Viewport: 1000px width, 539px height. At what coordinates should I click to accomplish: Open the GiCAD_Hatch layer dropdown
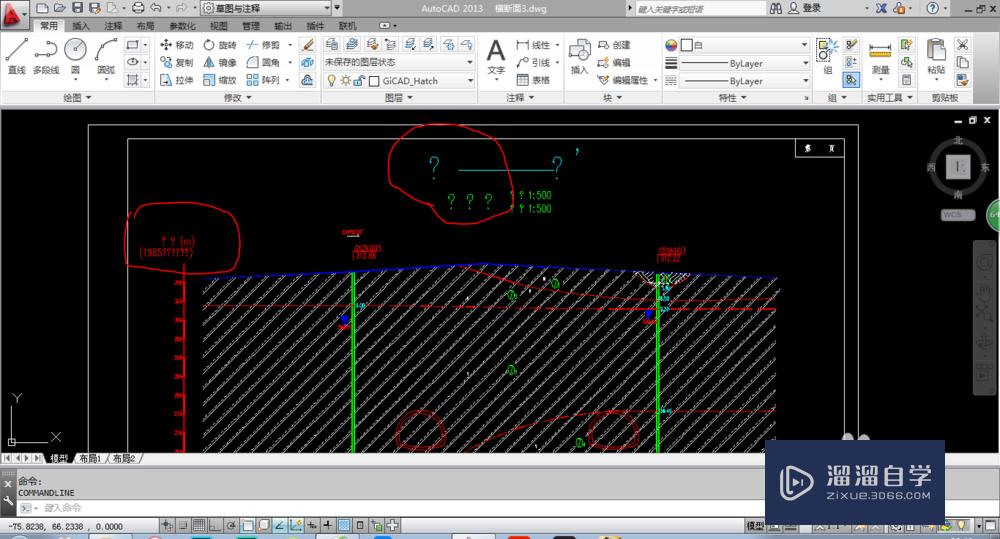click(x=399, y=80)
